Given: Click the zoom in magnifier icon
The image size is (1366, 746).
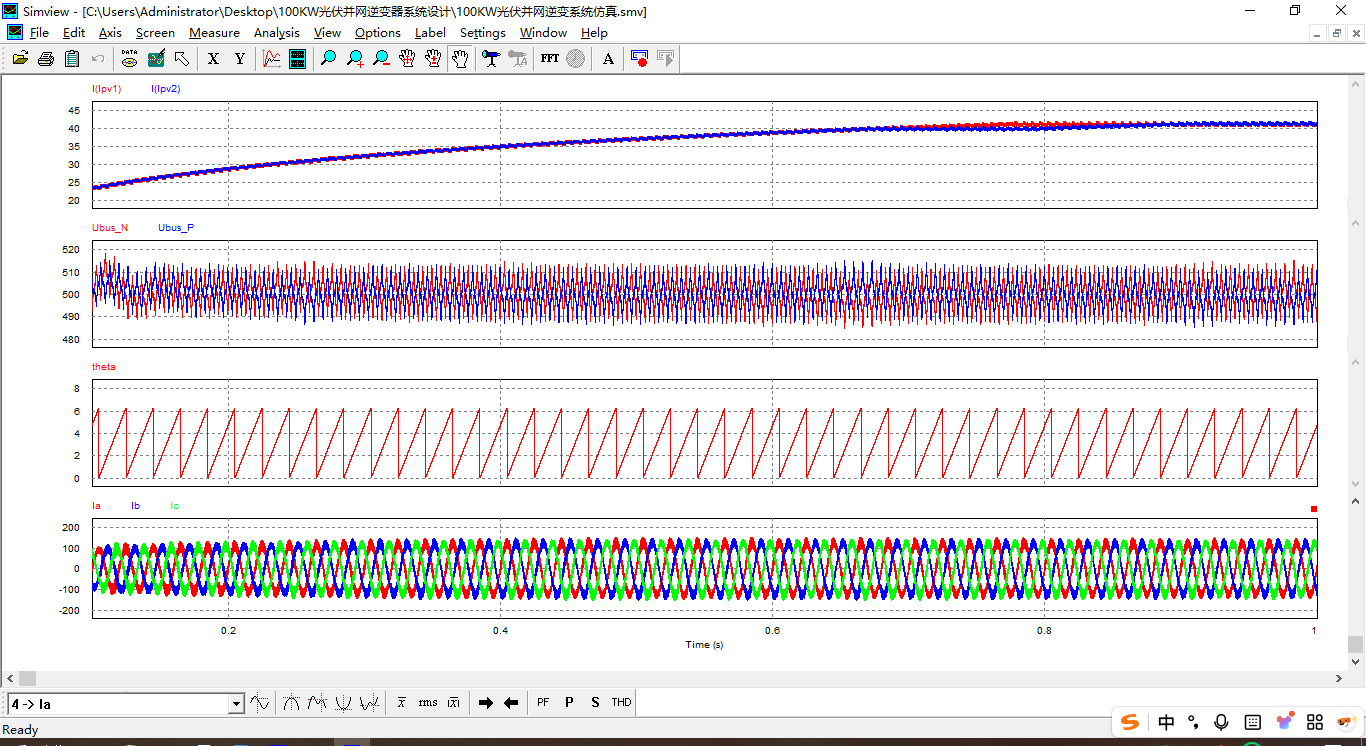Looking at the screenshot, I should click(x=355, y=59).
